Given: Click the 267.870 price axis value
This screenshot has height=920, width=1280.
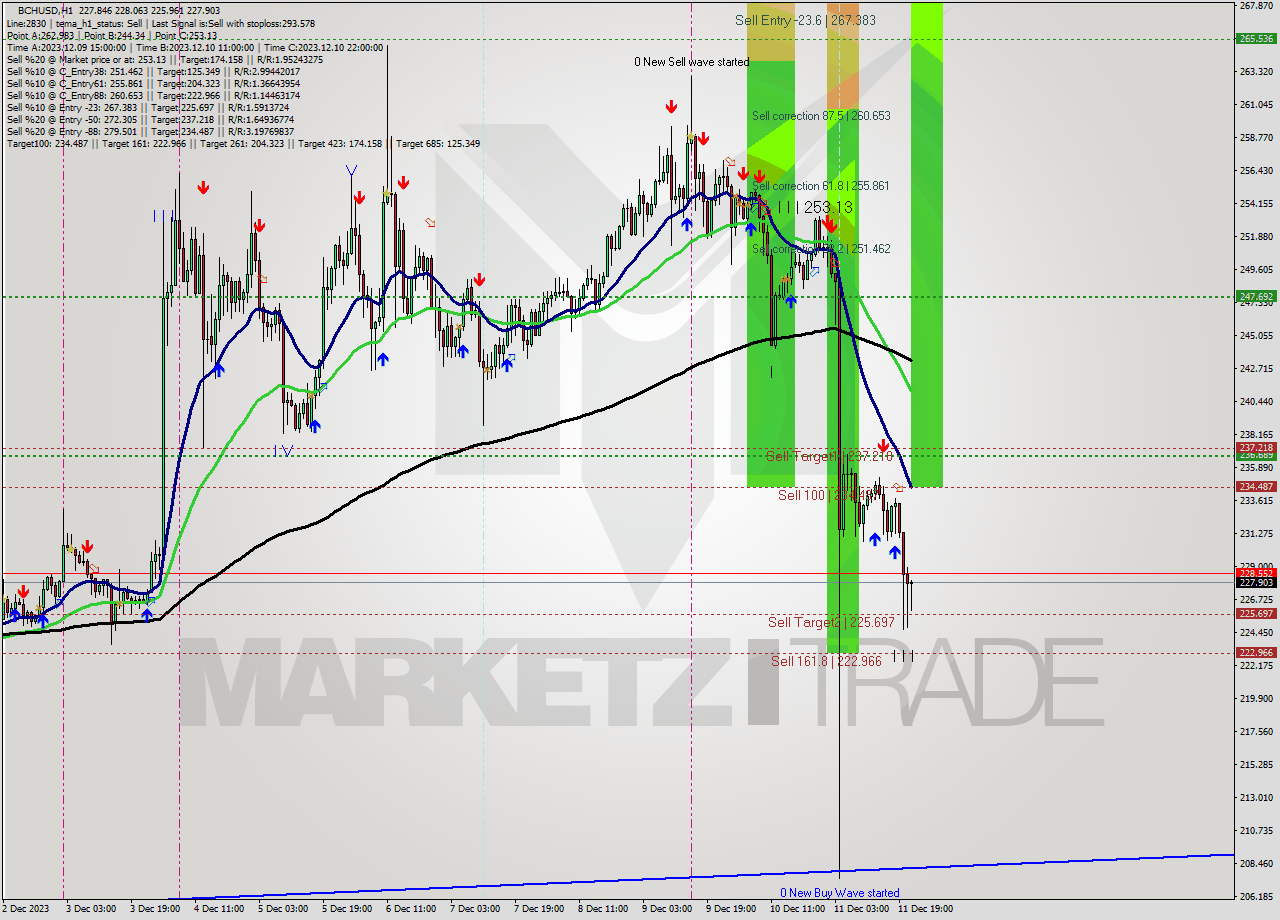Looking at the screenshot, I should [x=1256, y=6].
